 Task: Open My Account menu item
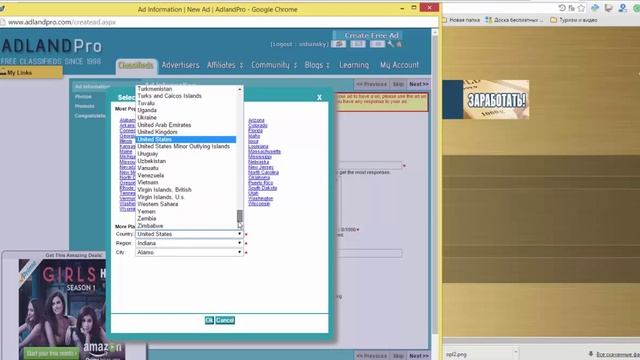point(399,65)
